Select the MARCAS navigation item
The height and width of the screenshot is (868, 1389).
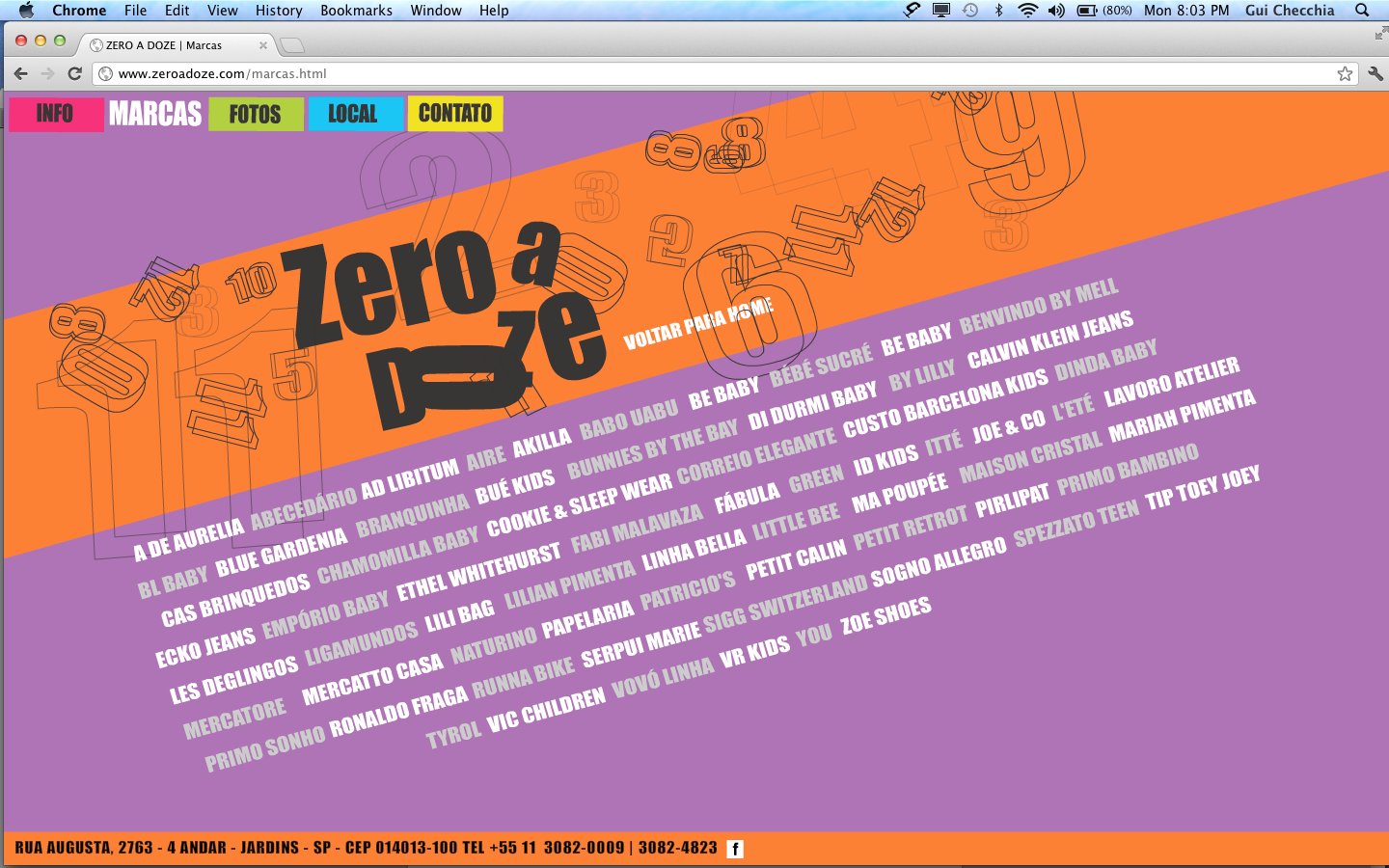point(155,114)
